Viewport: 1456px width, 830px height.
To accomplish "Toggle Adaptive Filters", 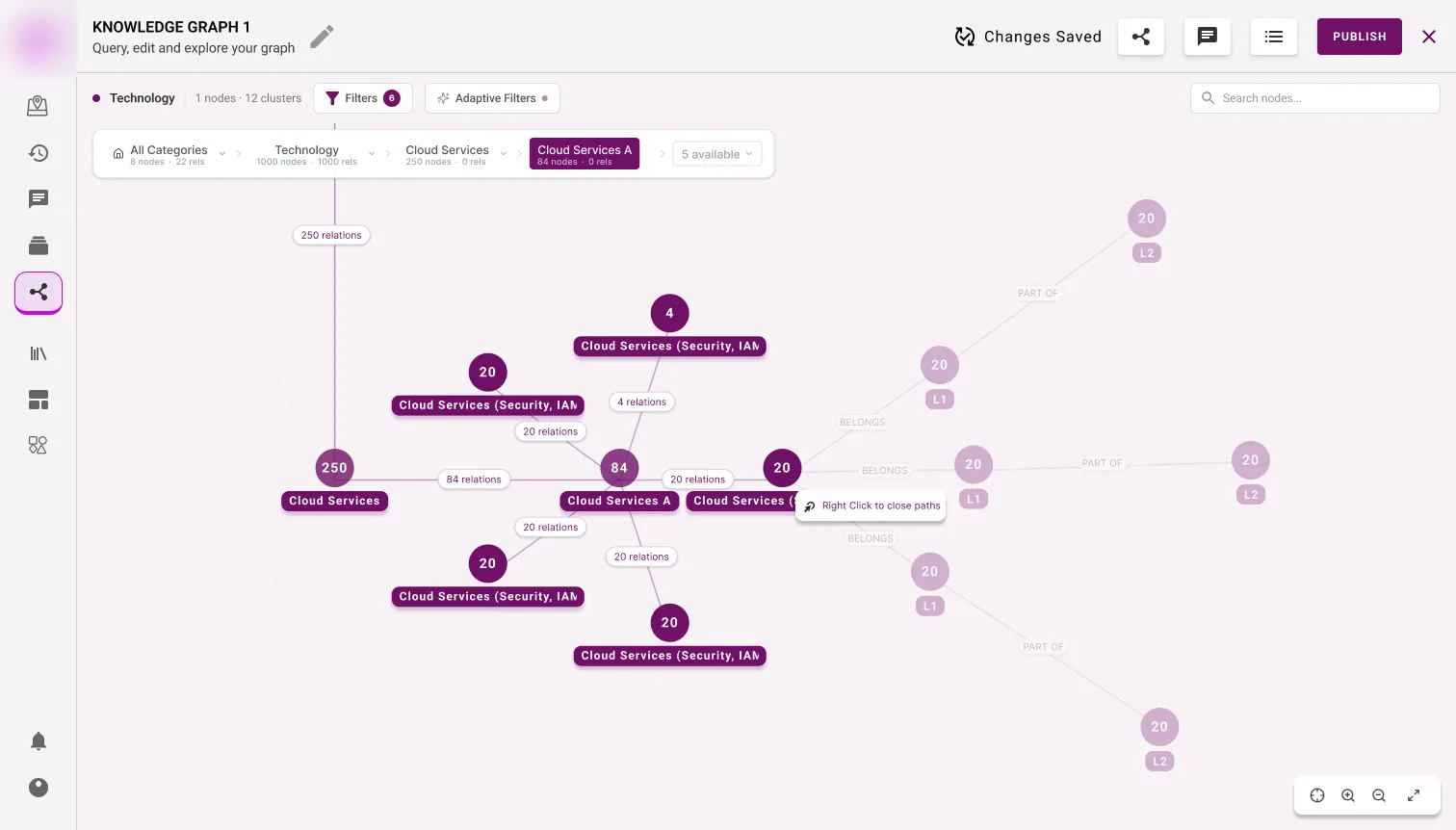I will point(492,98).
